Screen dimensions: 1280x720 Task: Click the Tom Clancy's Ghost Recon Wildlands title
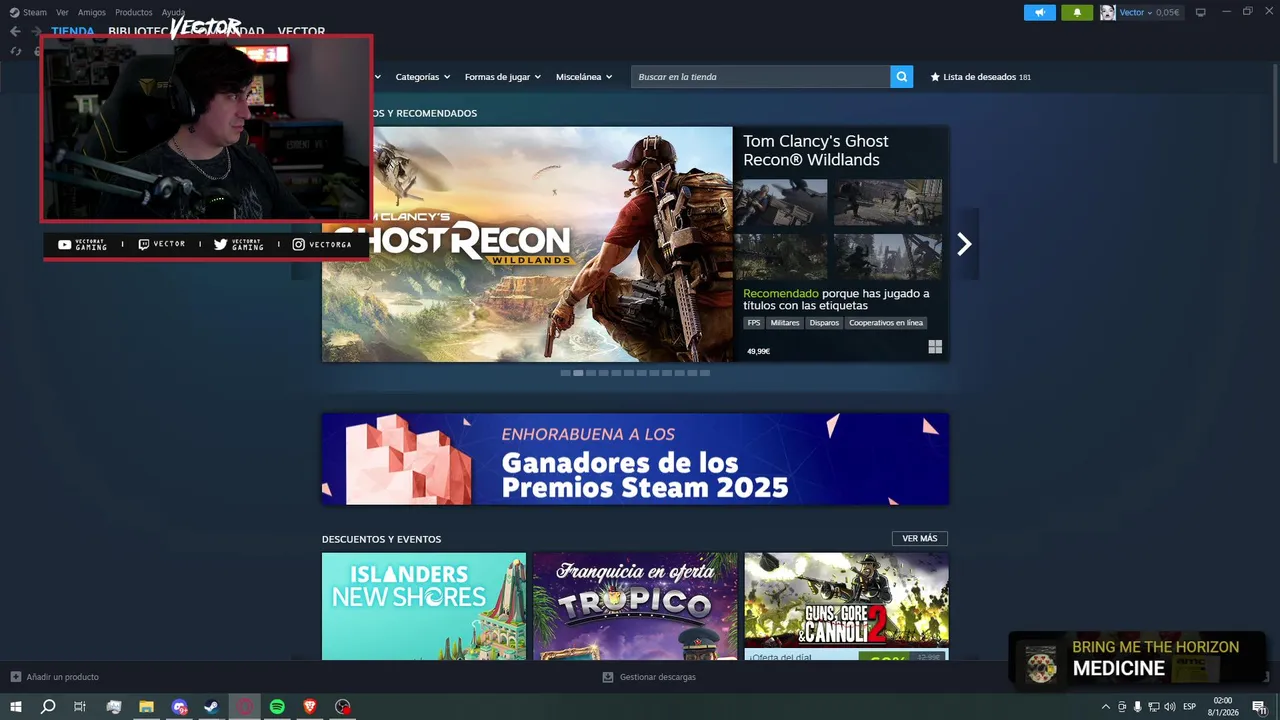point(815,150)
